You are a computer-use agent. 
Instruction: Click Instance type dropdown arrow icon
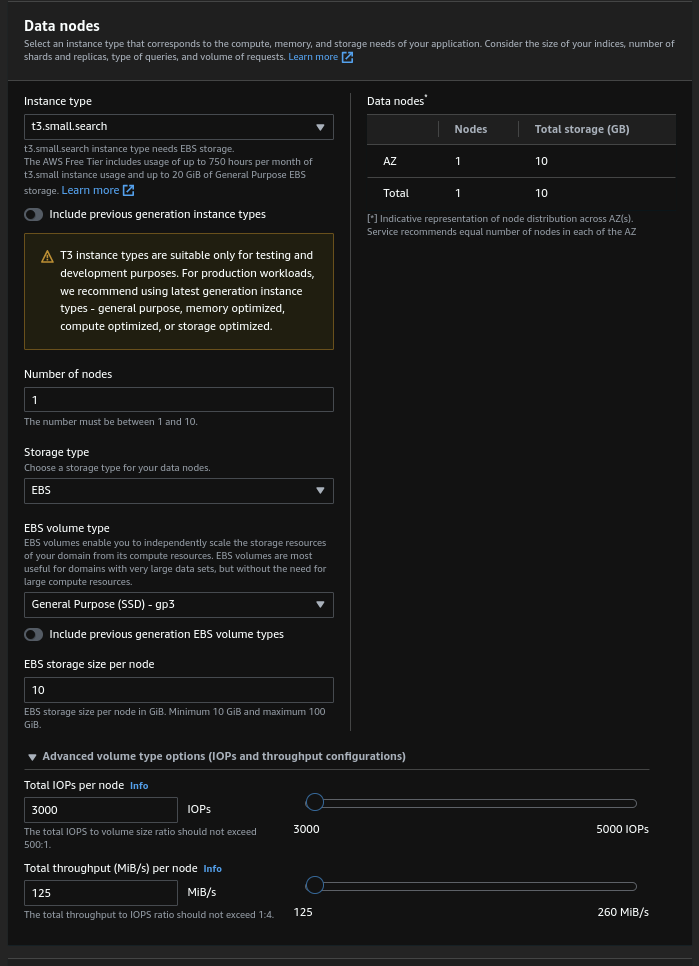coord(320,127)
